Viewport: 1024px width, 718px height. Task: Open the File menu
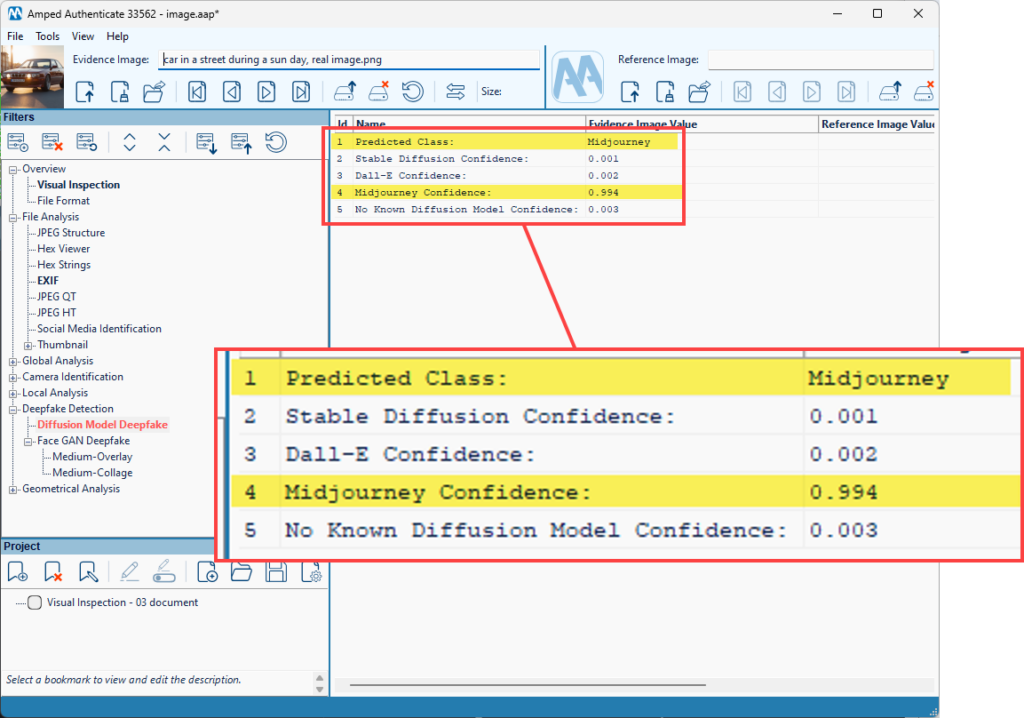coord(15,36)
